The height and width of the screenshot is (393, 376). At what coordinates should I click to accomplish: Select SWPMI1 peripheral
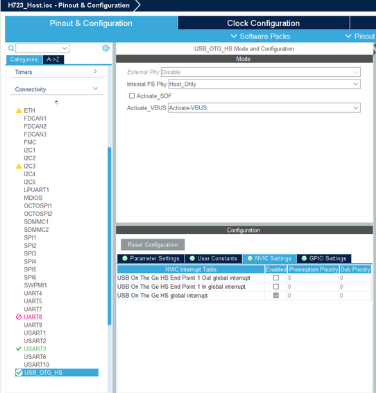pyautogui.click(x=35, y=285)
